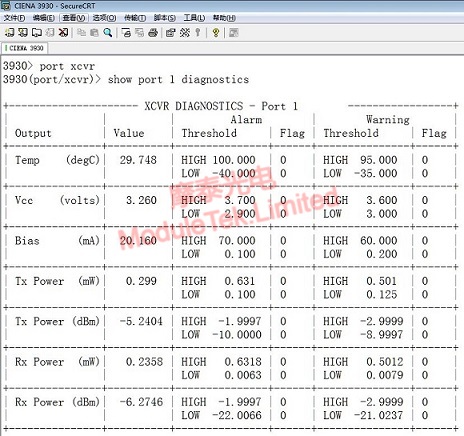Viewport: 464px width, 436px height.
Task: Click the 'Value' column header
Action: [x=129, y=133]
